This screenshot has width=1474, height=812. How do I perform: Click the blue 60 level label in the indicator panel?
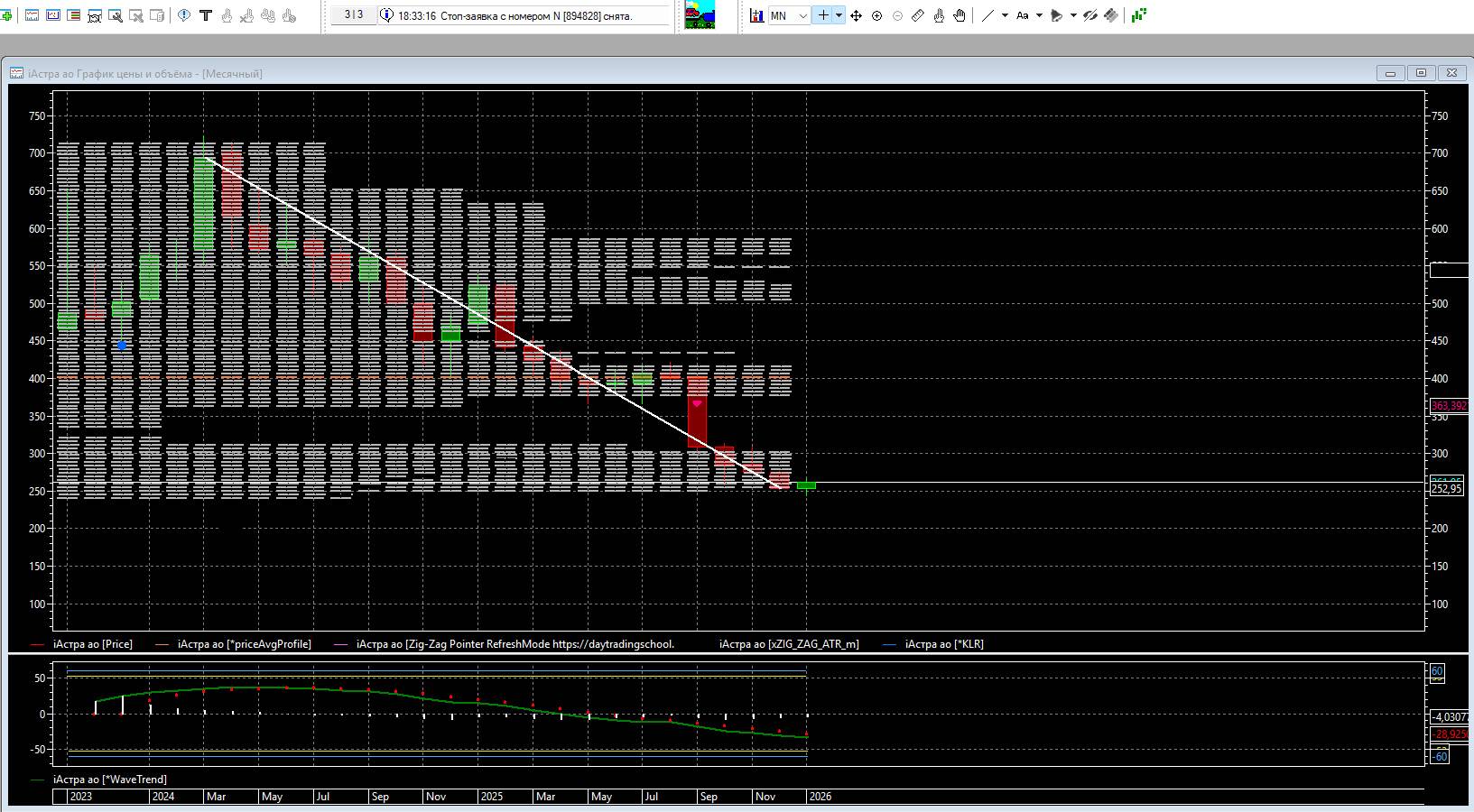[x=1437, y=671]
